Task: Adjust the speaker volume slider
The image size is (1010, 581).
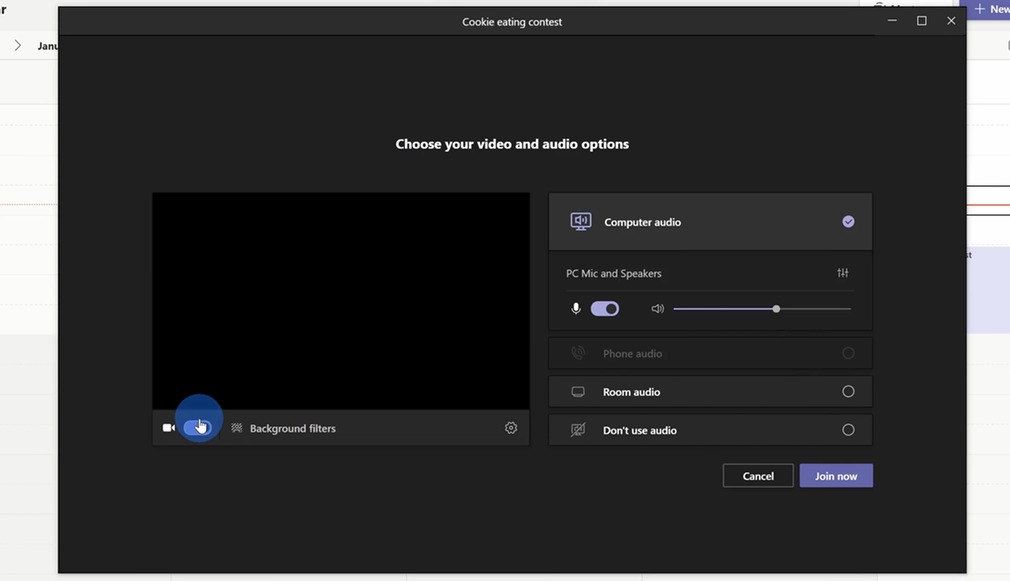Action: 776,308
